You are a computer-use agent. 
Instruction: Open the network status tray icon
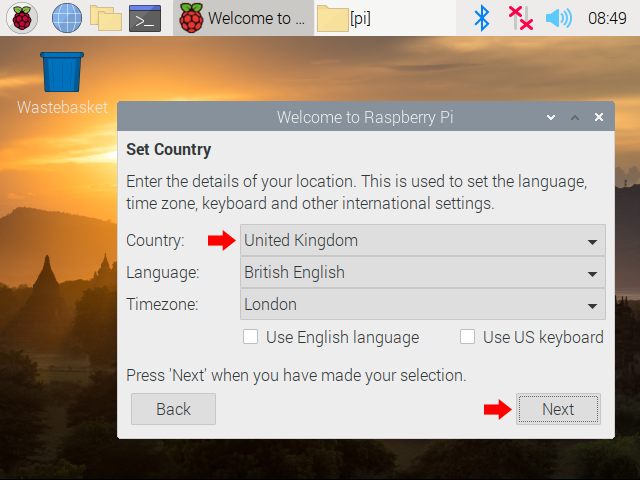tap(520, 18)
